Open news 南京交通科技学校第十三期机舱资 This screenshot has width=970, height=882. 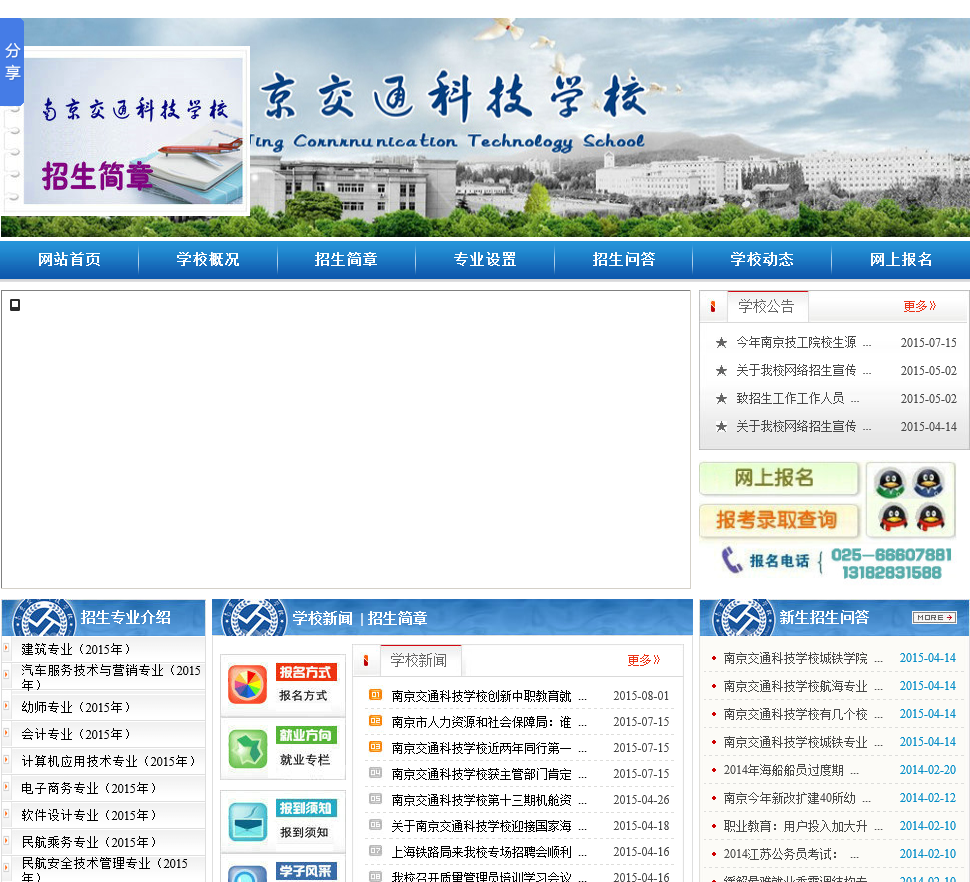pyautogui.click(x=488, y=800)
